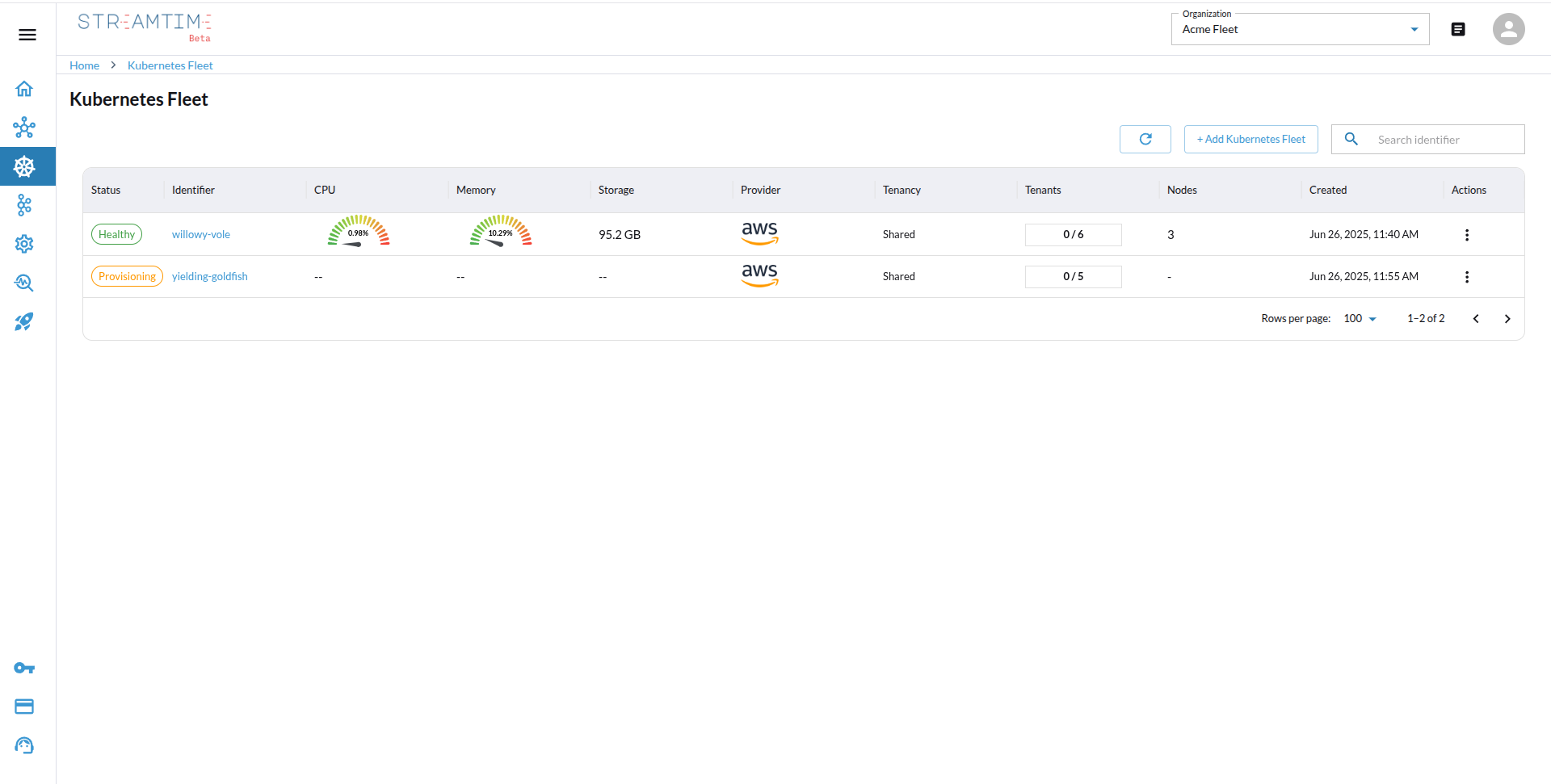The height and width of the screenshot is (784, 1551).
Task: Open actions menu for willowy-vole
Action: point(1467,235)
